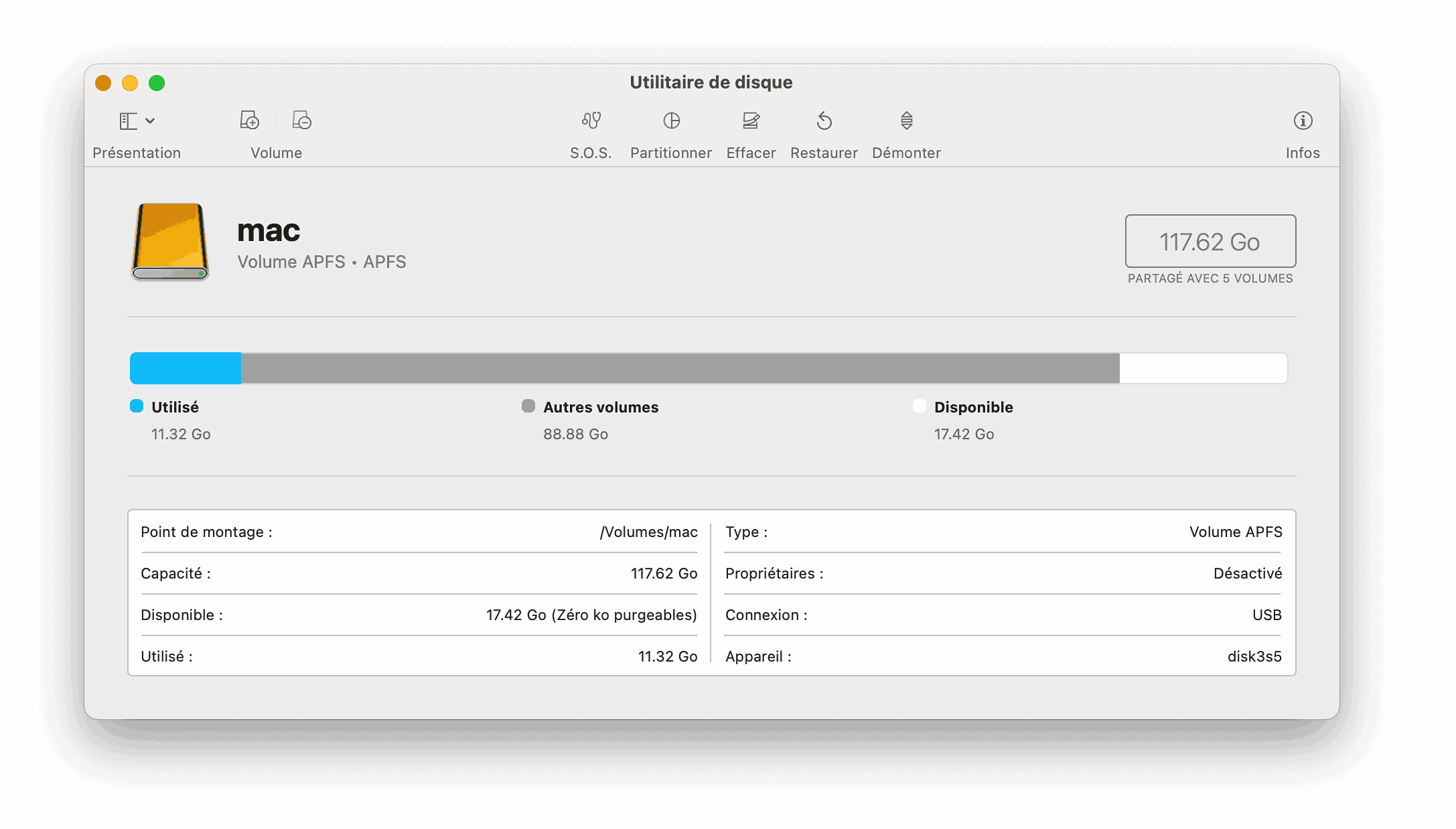This screenshot has width=1456, height=829.
Task: Select mount point '/Volumes/mac'
Action: coord(648,532)
